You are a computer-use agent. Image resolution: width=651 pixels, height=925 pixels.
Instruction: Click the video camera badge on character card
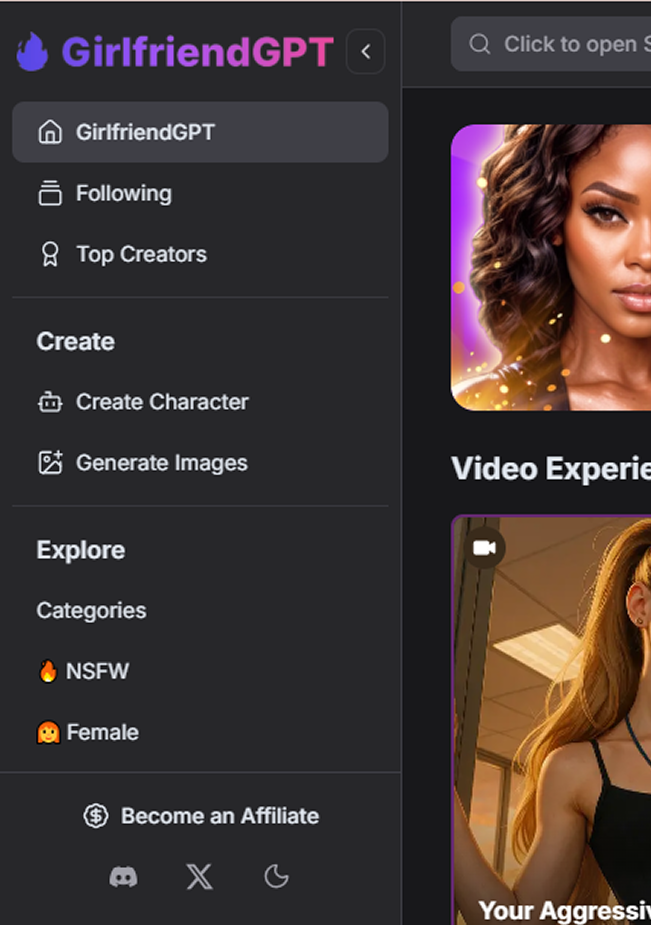484,548
